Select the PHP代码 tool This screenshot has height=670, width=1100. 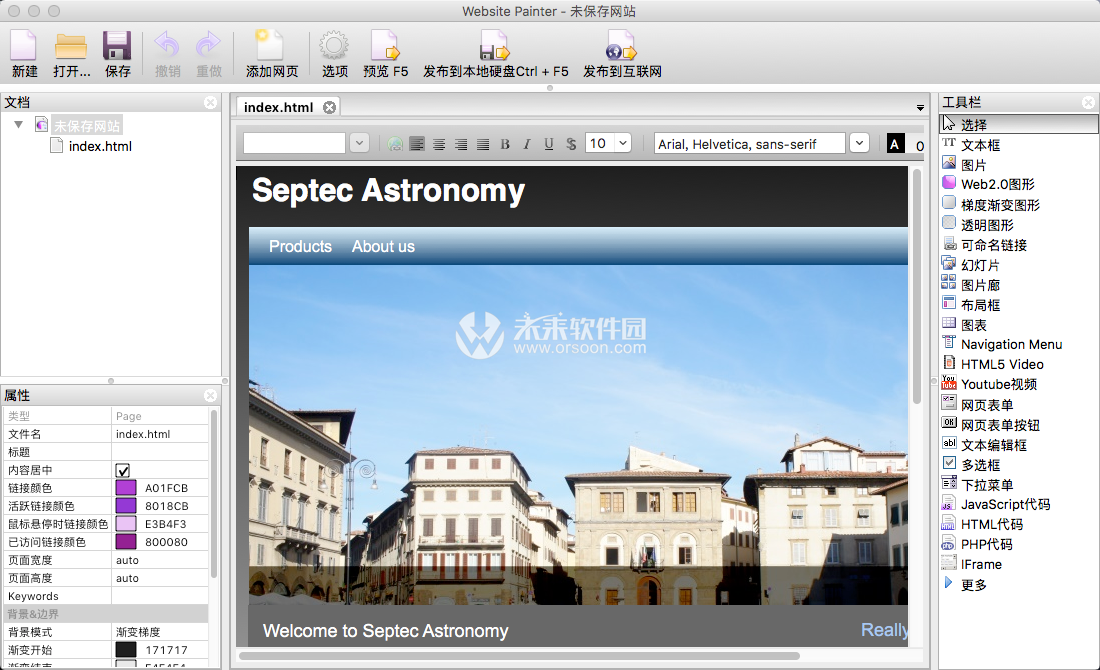(986, 544)
